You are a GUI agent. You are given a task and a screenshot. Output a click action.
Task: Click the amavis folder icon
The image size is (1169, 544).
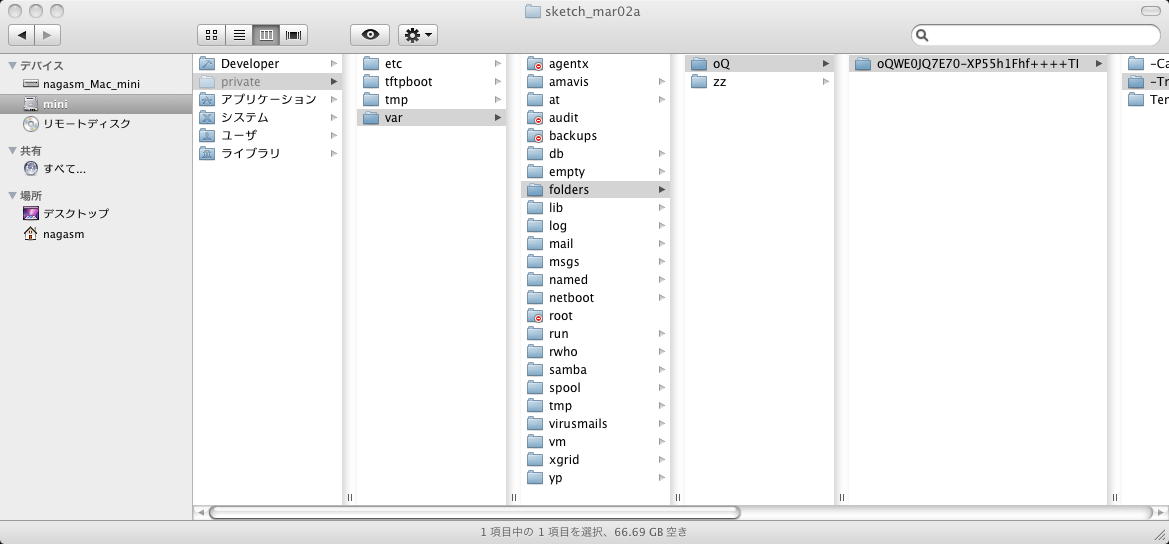[535, 81]
